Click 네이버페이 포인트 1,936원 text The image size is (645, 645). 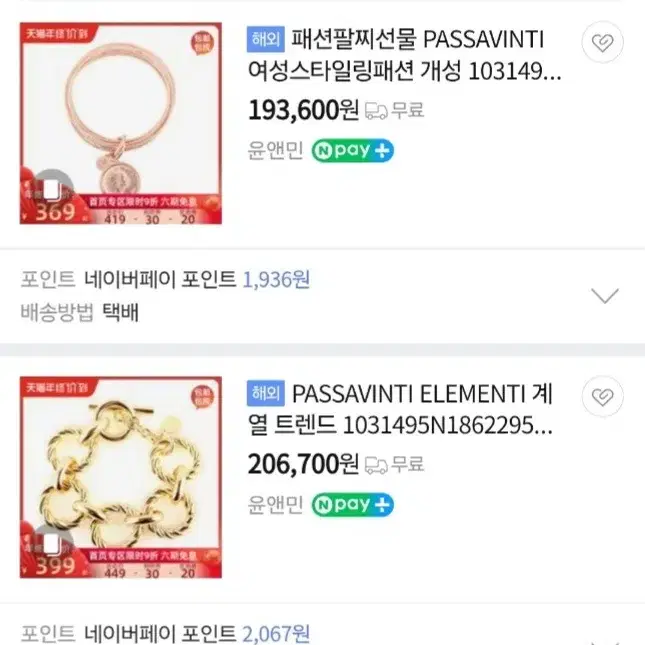click(x=197, y=280)
